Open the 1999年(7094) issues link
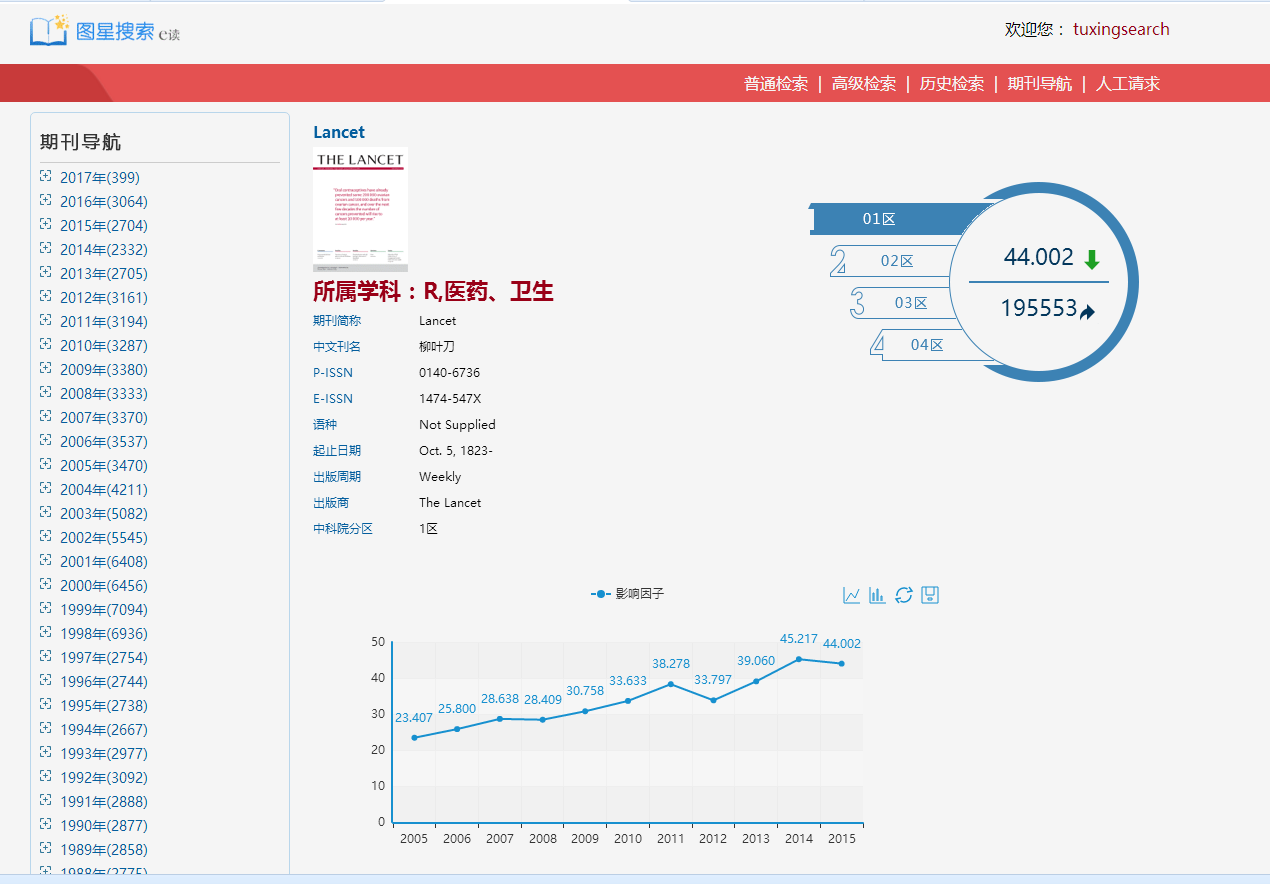The width and height of the screenshot is (1270, 884). point(104,610)
